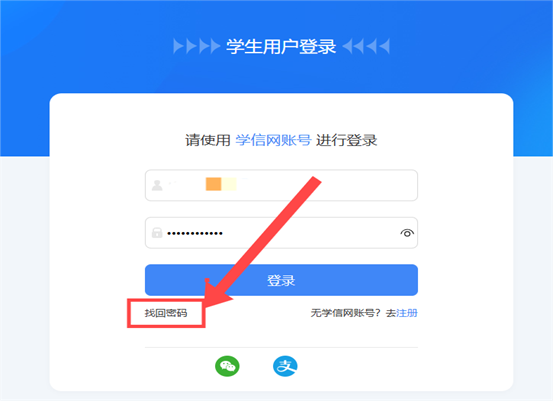Toggle password visibility with the eye icon
The width and height of the screenshot is (553, 401).
coord(407,233)
